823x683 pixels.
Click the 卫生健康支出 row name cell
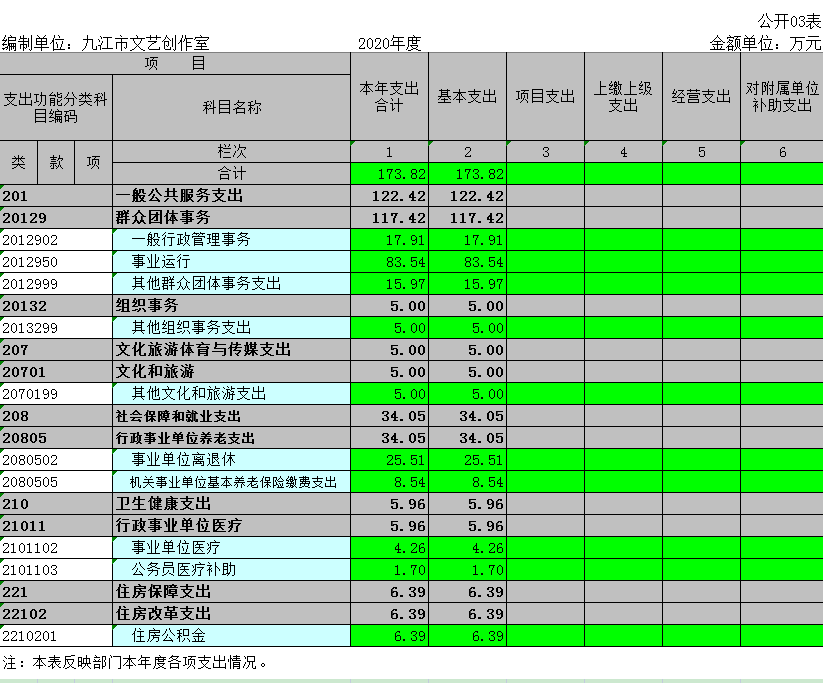coord(231,503)
